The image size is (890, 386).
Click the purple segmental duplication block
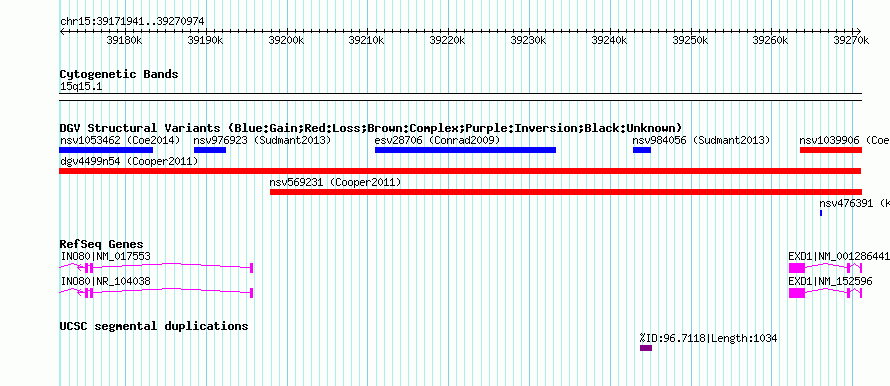coord(646,348)
